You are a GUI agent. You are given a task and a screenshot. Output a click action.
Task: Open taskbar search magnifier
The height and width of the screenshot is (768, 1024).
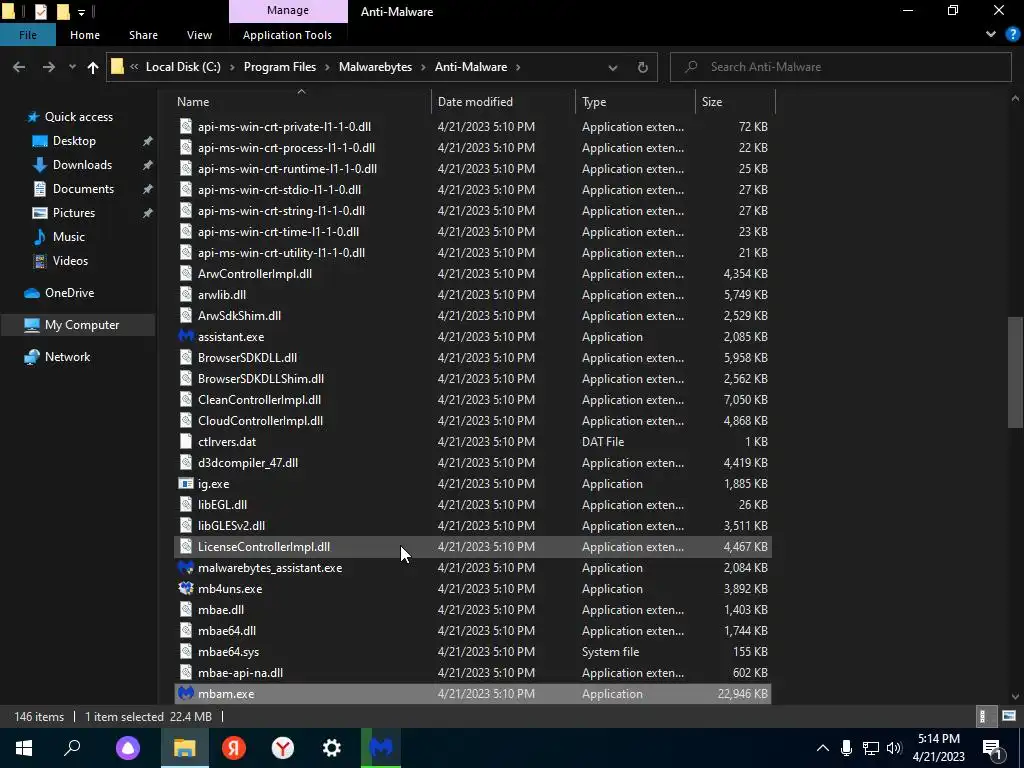[72, 748]
